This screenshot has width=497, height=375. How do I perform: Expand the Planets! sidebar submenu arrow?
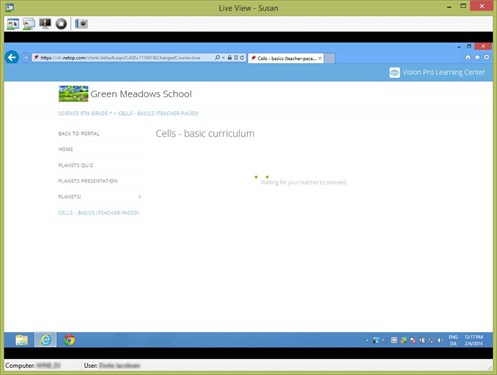pyautogui.click(x=140, y=197)
